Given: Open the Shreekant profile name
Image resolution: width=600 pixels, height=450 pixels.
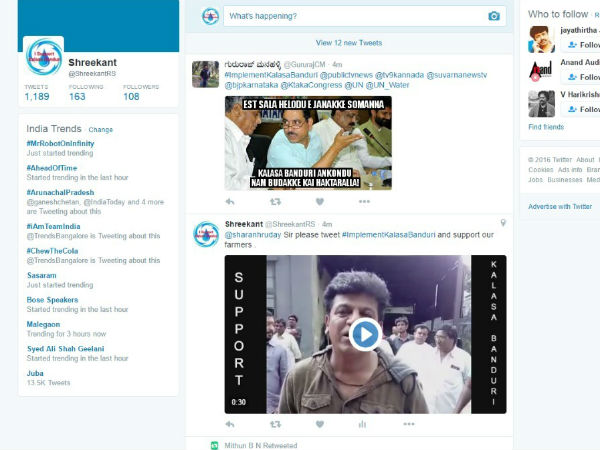Looking at the screenshot, I should pos(92,62).
